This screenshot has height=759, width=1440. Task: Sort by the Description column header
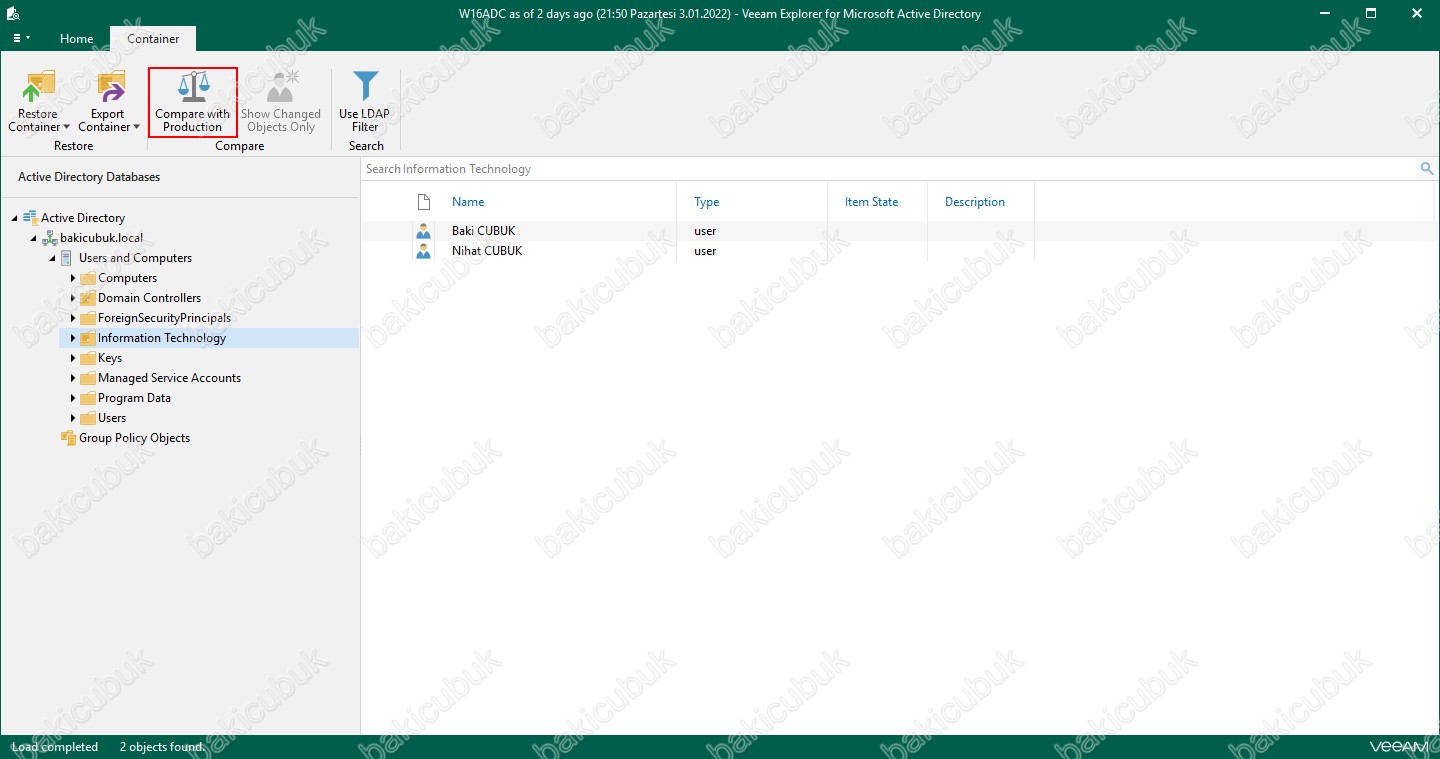(975, 202)
